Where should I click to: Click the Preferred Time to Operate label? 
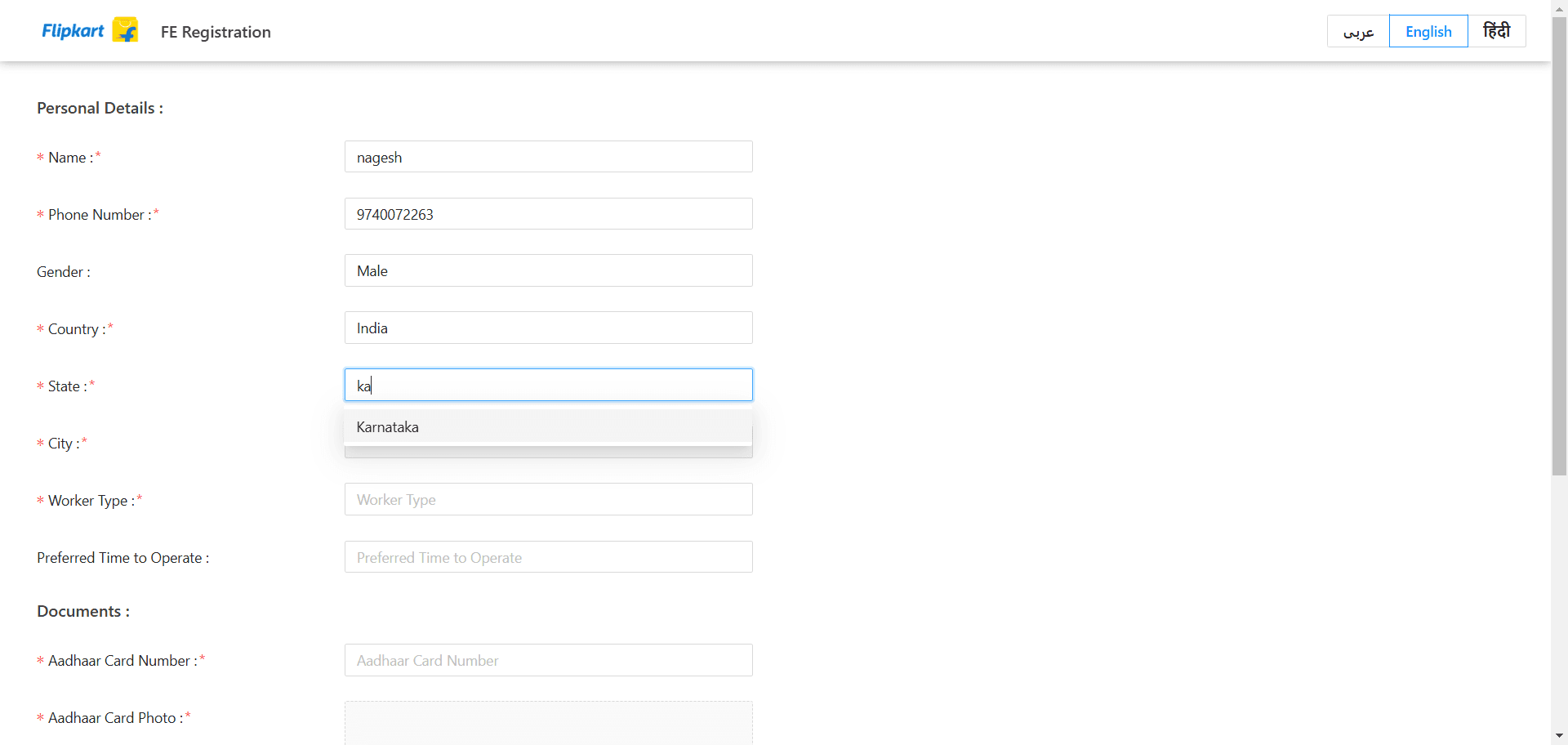click(x=122, y=557)
